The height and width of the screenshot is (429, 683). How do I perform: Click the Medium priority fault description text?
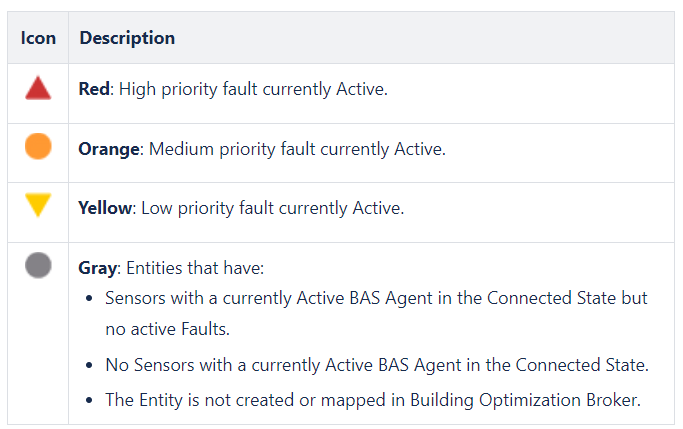[x=295, y=149]
